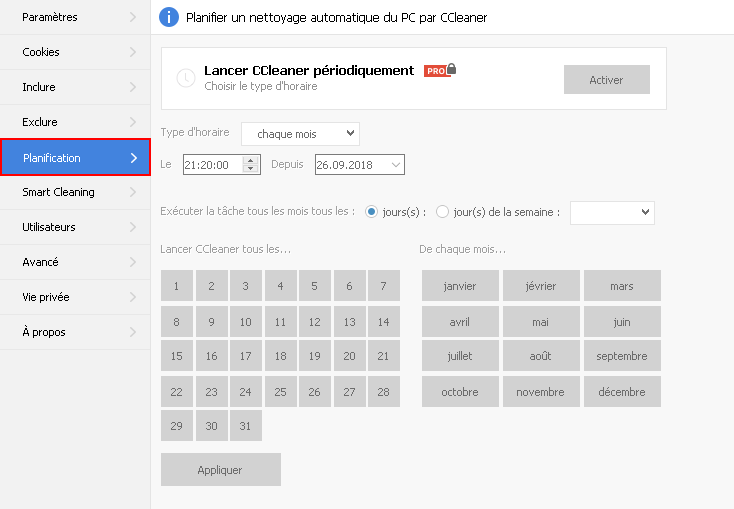Toggle day 7 in the calendar grid

tap(383, 286)
